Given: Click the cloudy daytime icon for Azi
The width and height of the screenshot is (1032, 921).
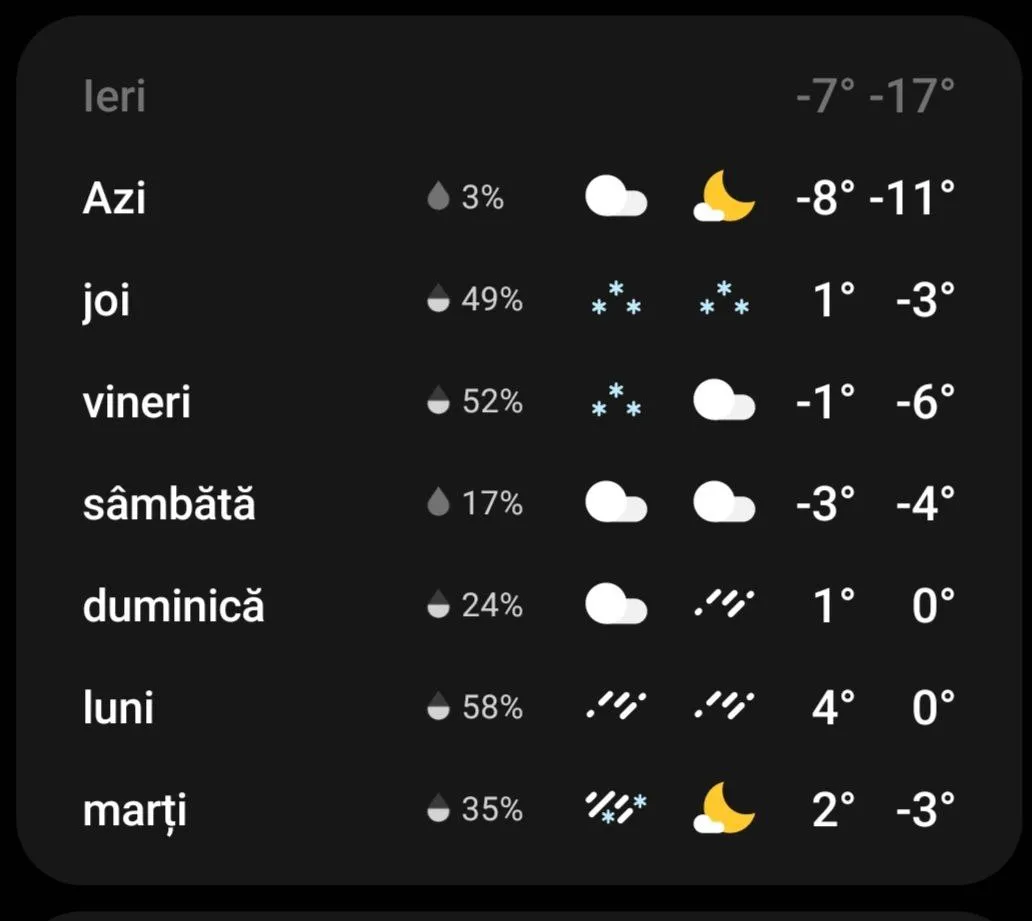Looking at the screenshot, I should click(616, 197).
